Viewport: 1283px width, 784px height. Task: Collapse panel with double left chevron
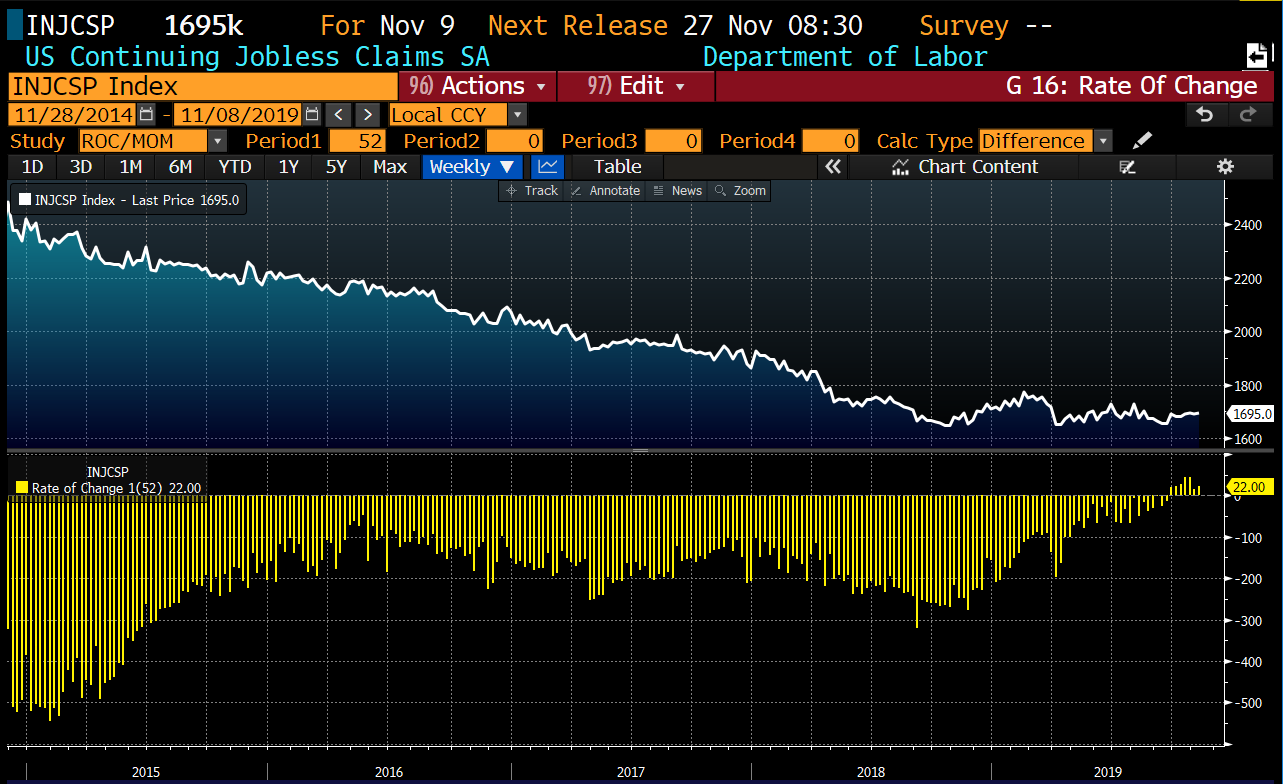833,167
